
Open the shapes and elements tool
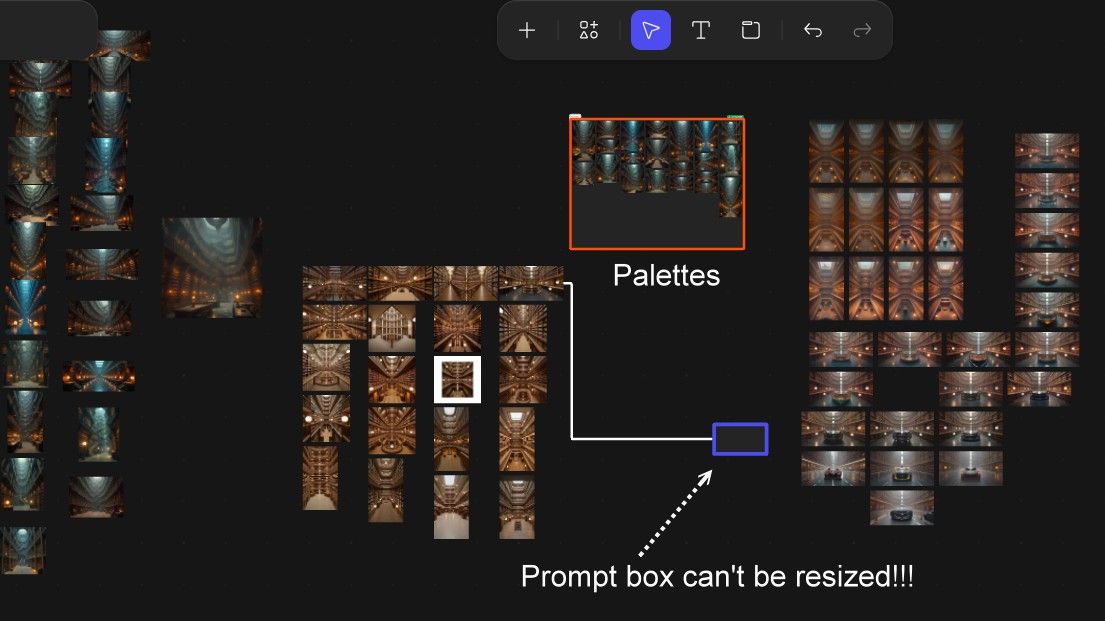[589, 30]
